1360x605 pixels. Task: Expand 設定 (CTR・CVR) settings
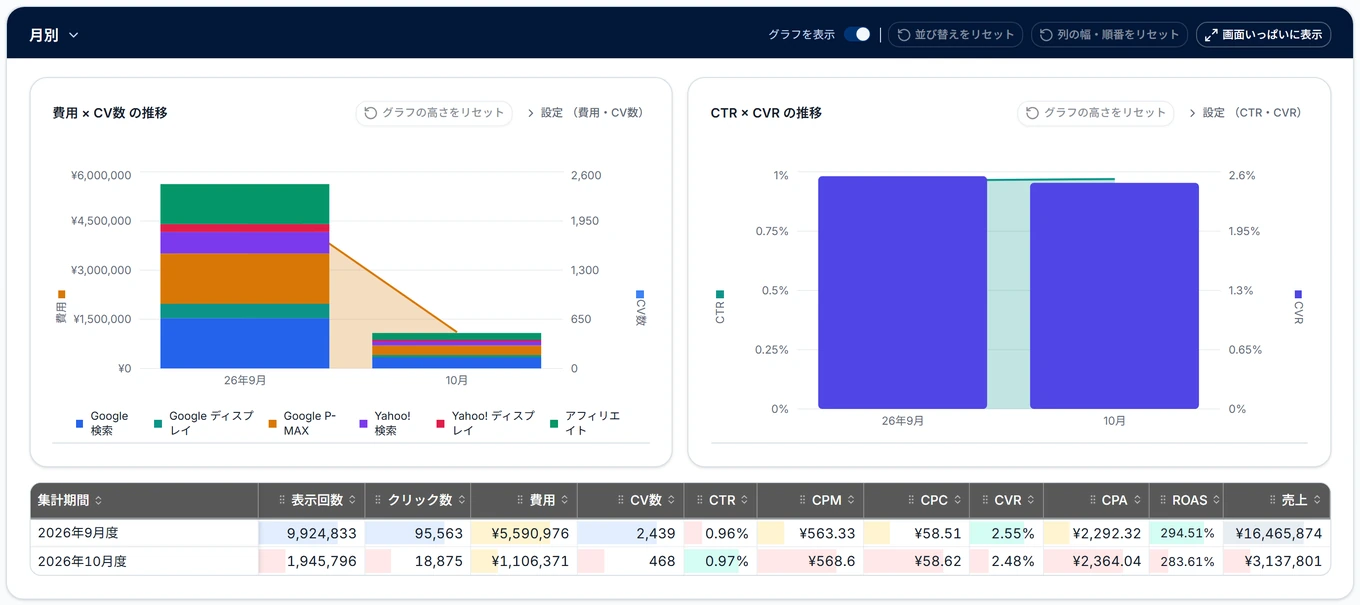1246,113
